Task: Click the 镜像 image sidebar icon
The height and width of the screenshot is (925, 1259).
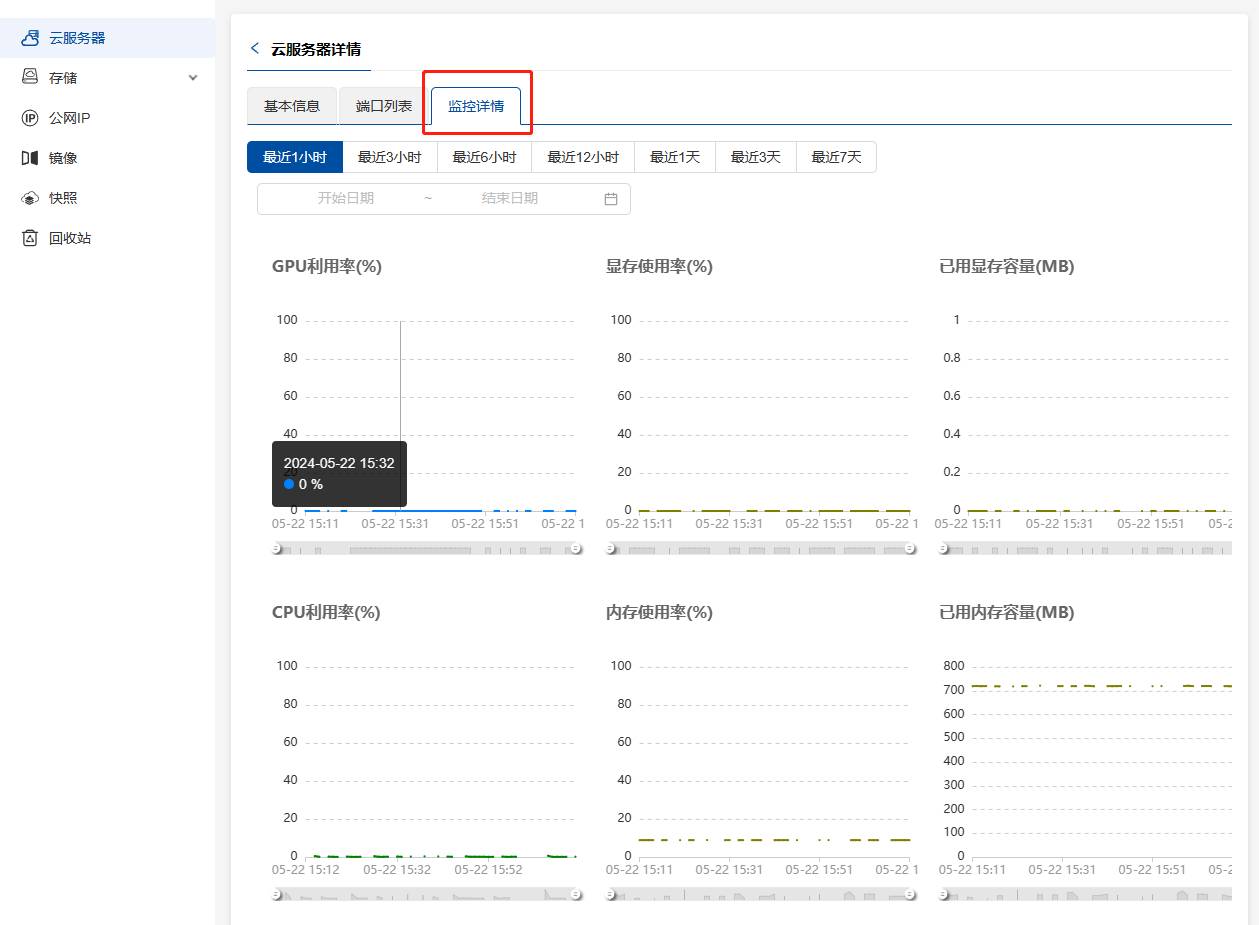Action: (x=30, y=158)
